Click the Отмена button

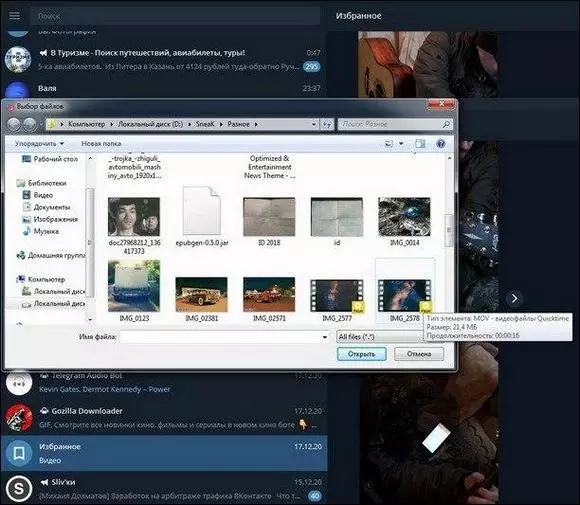click(x=419, y=354)
